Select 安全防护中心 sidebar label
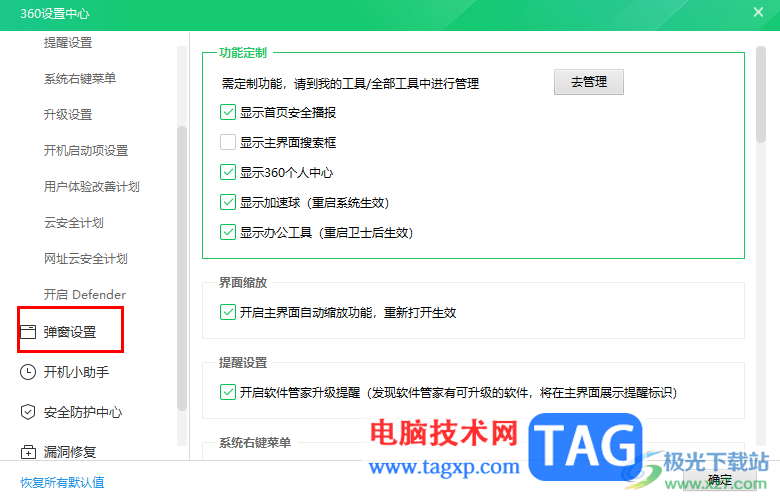The height and width of the screenshot is (500, 780). 83,412
